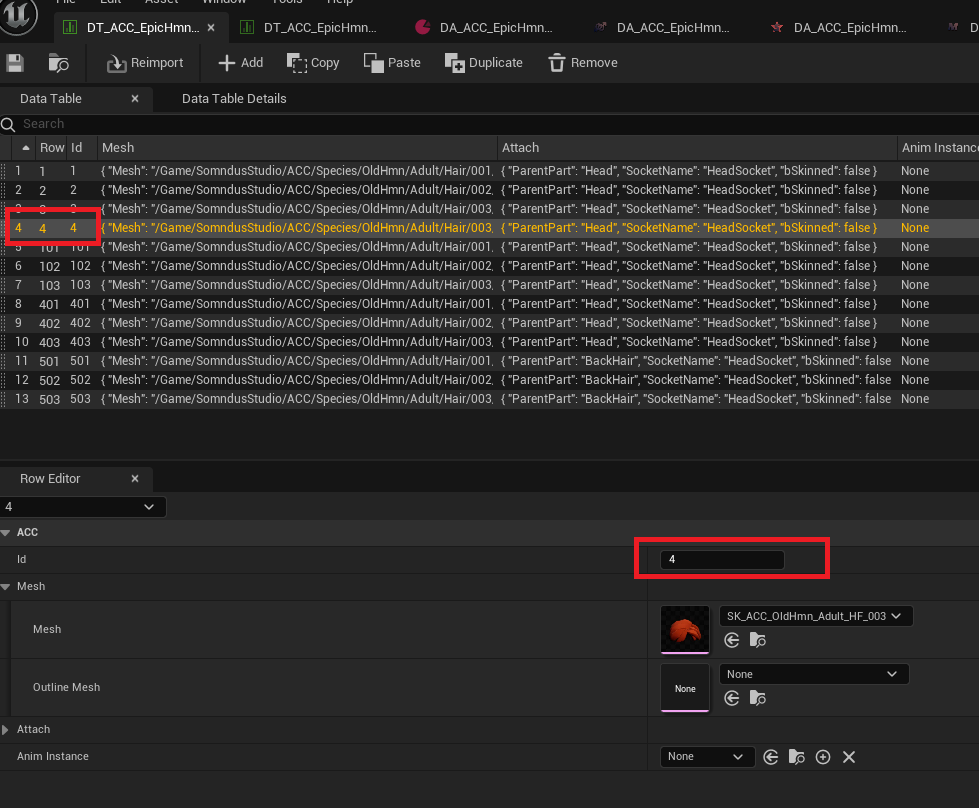Browse to the Mesh asset in Content Browser
The width and height of the screenshot is (979, 808).
click(x=757, y=640)
